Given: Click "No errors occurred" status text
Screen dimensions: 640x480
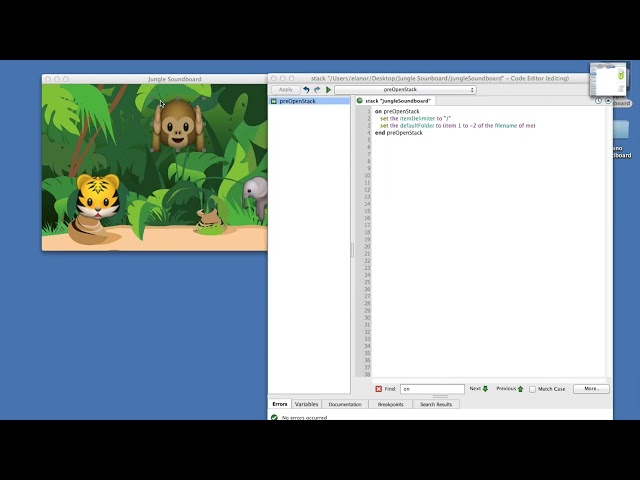Looking at the screenshot, I should coord(304,418).
